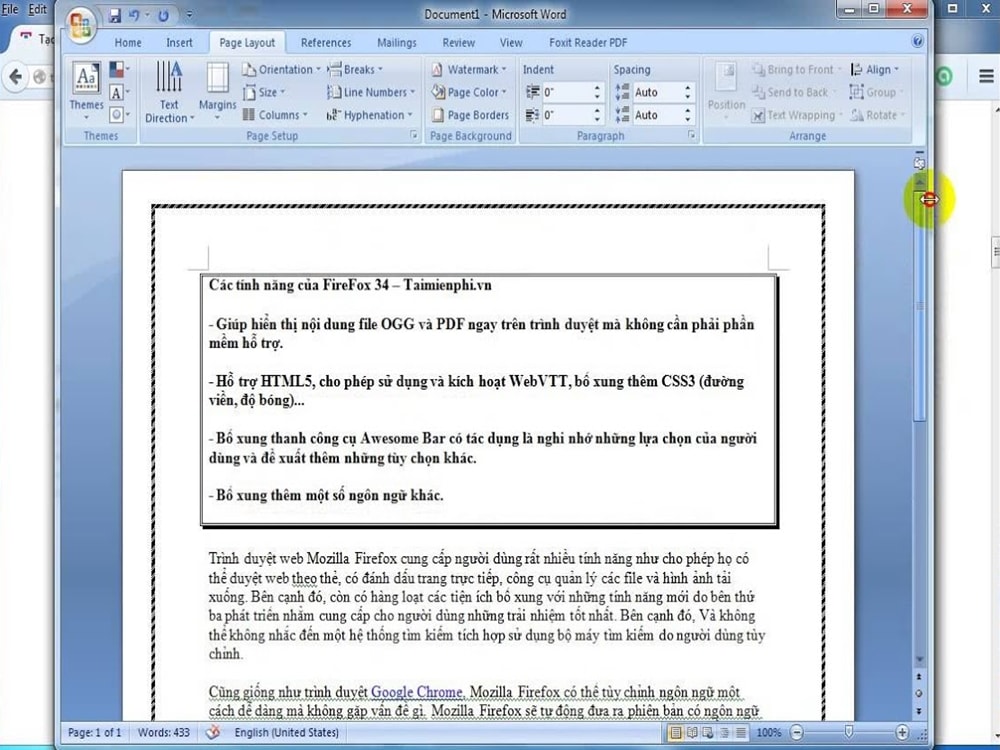Switch to the References tab
Screen dimensions: 1000x750
(x=326, y=43)
